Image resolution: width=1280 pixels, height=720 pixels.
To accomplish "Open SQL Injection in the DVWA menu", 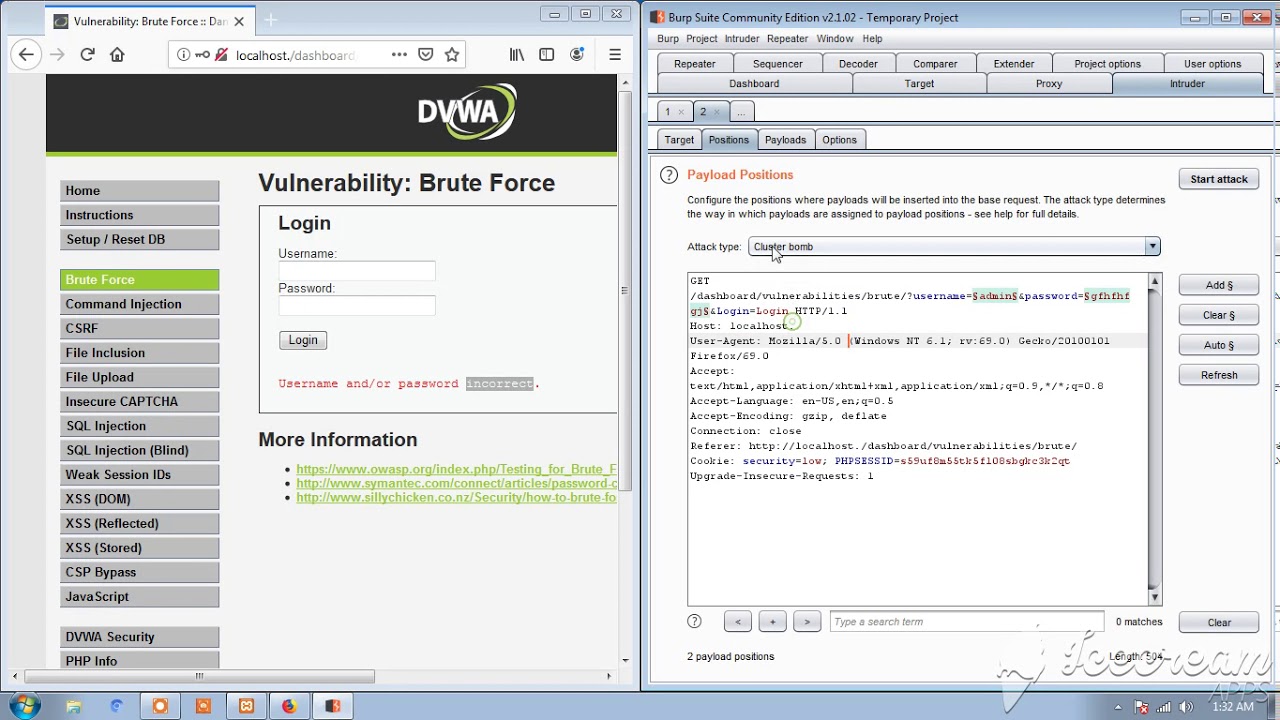I will point(139,426).
